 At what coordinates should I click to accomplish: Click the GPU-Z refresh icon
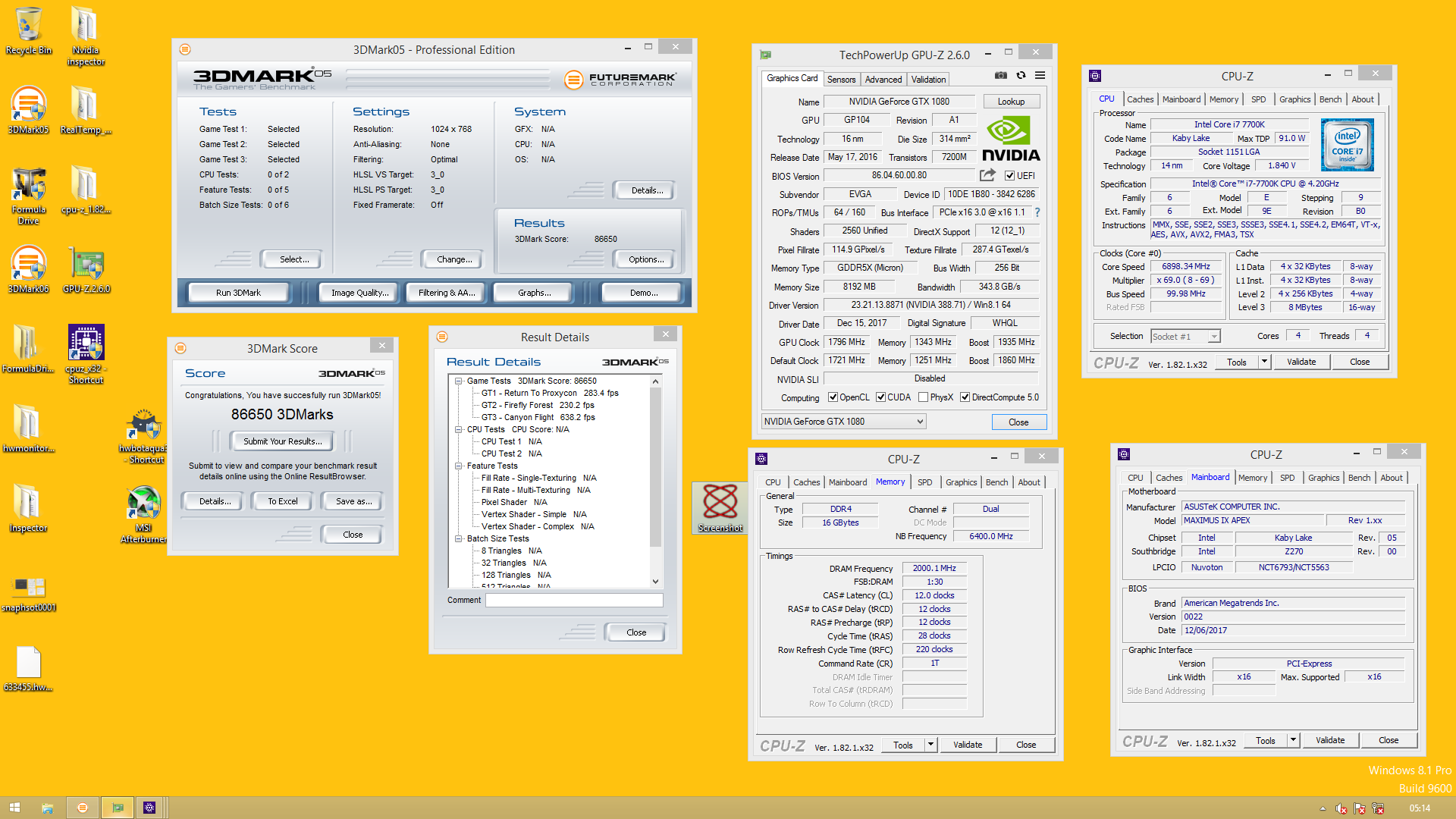click(1021, 76)
